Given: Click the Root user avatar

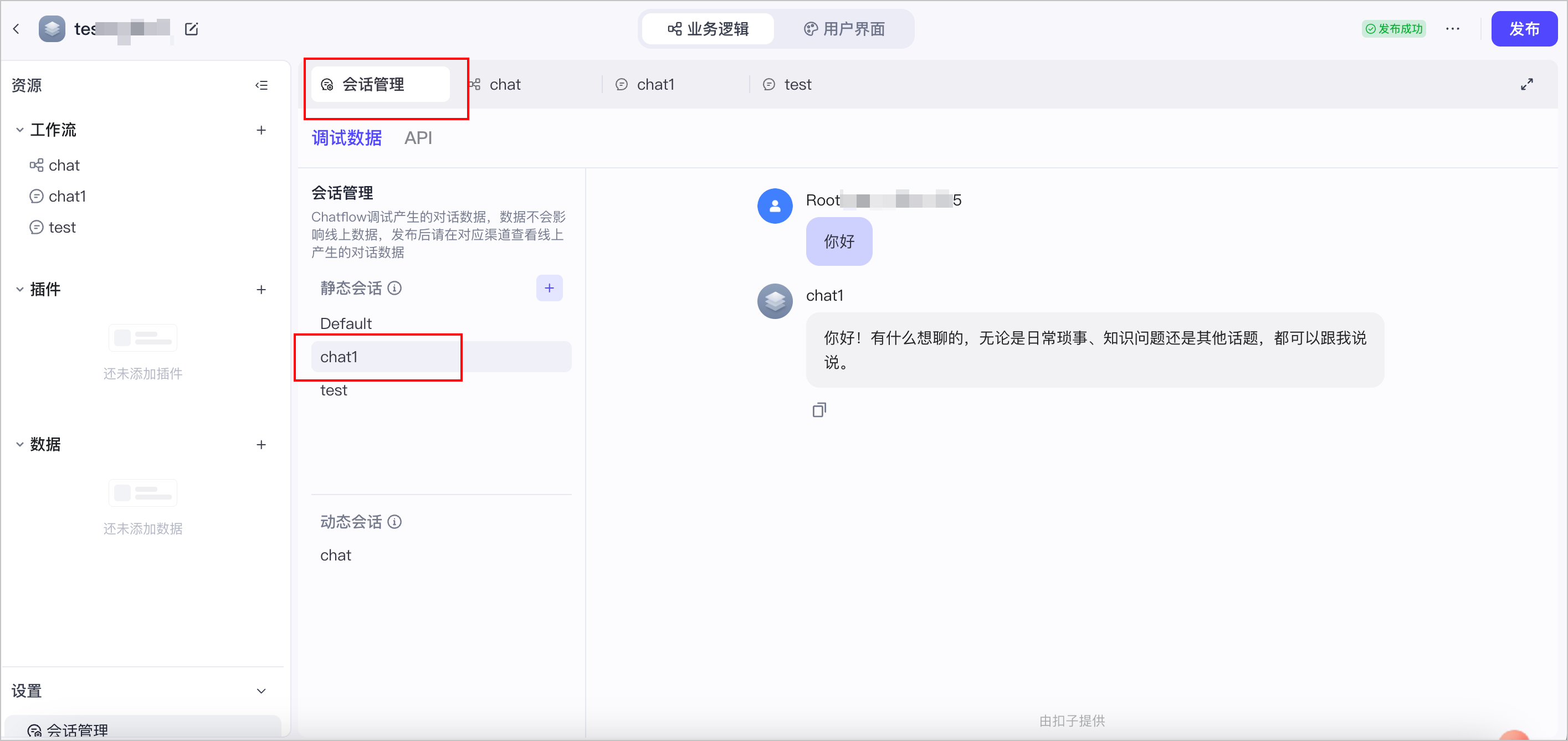Looking at the screenshot, I should click(x=774, y=205).
